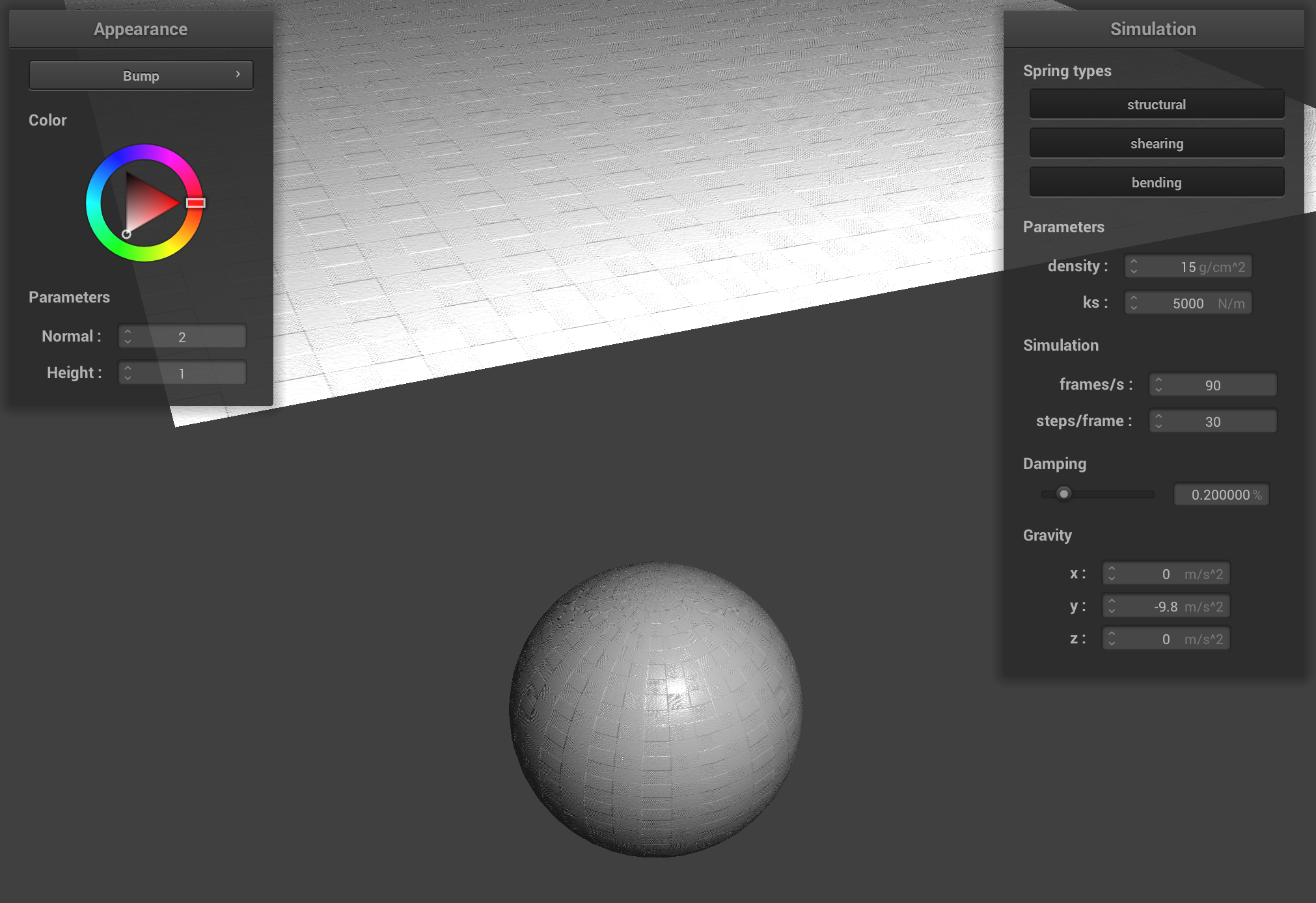This screenshot has height=903, width=1316.
Task: Decrease ks value using down stepper arrow
Action: coord(1134,308)
